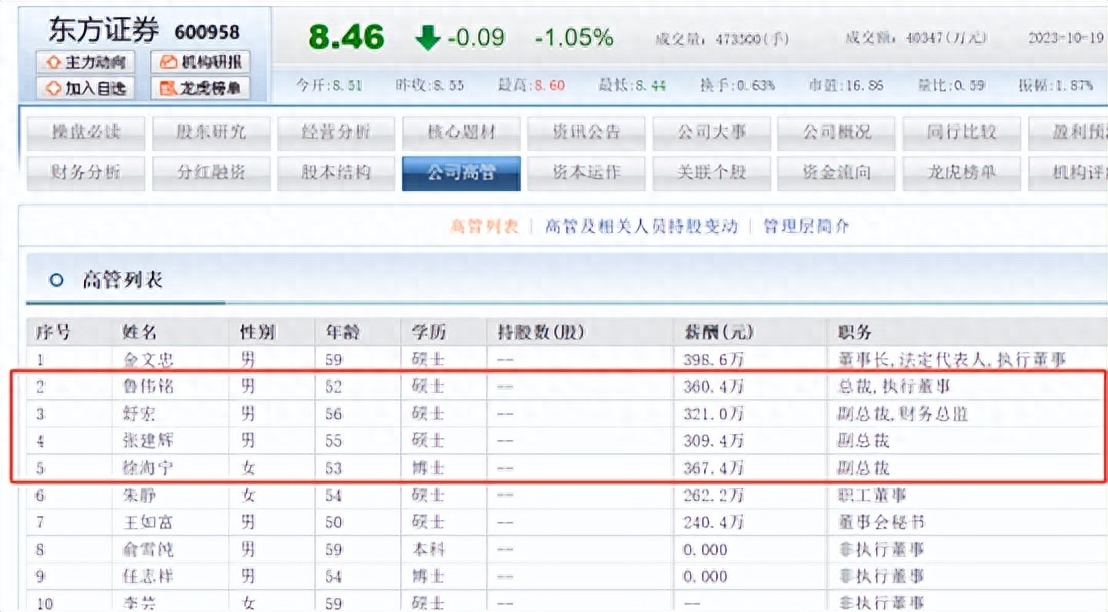The width and height of the screenshot is (1108, 612).
Task: Select name 朱静 in row 6
Action: [x=138, y=495]
